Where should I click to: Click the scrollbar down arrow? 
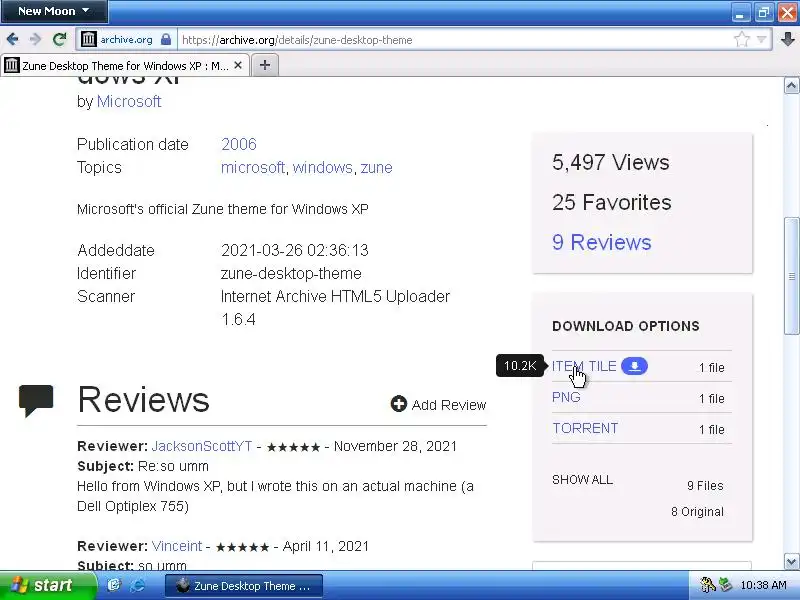[791, 562]
